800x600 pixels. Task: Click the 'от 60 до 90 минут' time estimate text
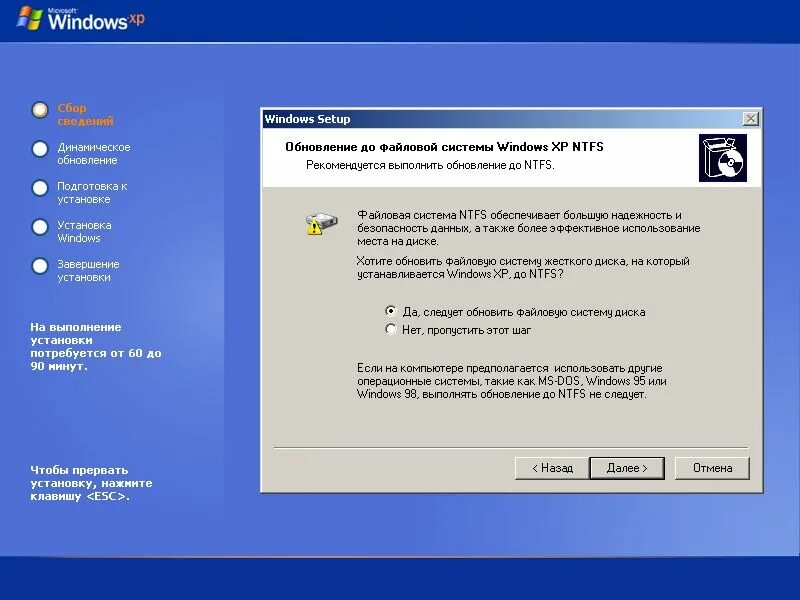pos(96,360)
